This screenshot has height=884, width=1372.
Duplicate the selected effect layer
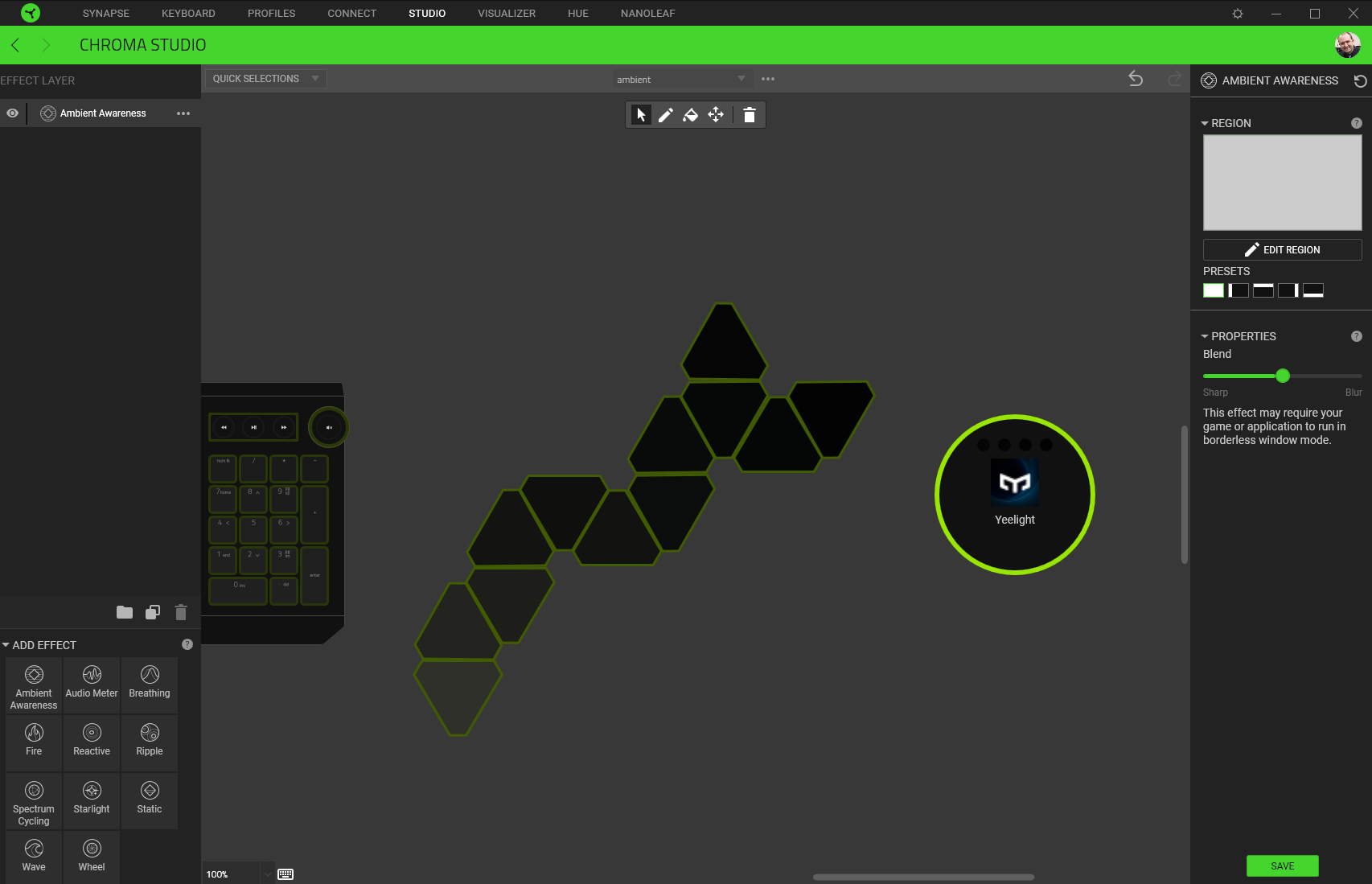pyautogui.click(x=153, y=612)
